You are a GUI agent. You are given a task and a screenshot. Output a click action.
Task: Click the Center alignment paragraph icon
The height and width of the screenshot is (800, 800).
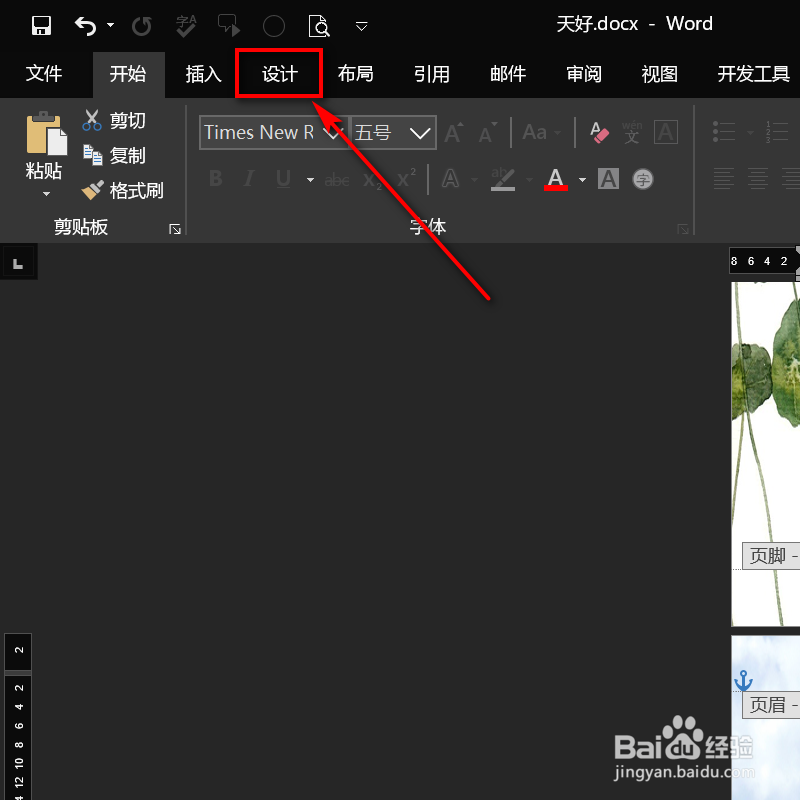[758, 179]
